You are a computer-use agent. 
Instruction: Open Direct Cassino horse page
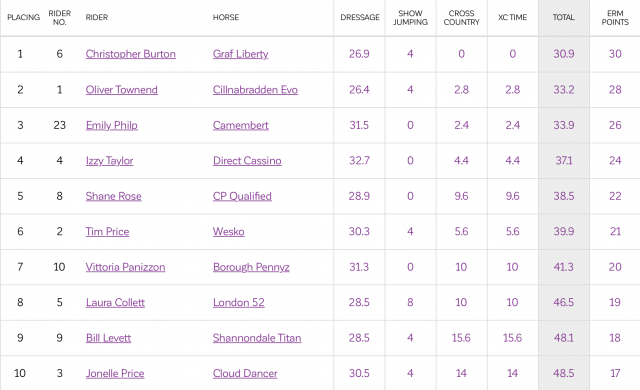pyautogui.click(x=247, y=161)
